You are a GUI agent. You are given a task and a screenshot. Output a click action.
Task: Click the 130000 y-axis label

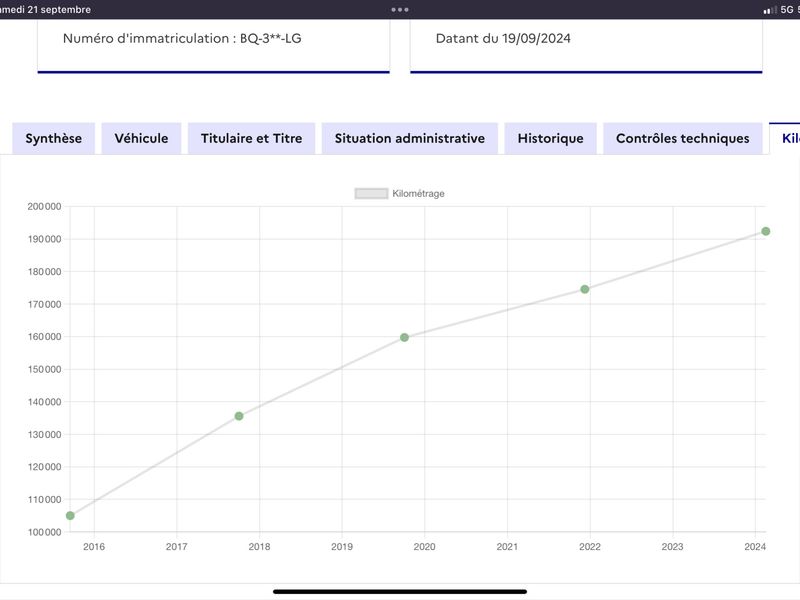point(44,435)
